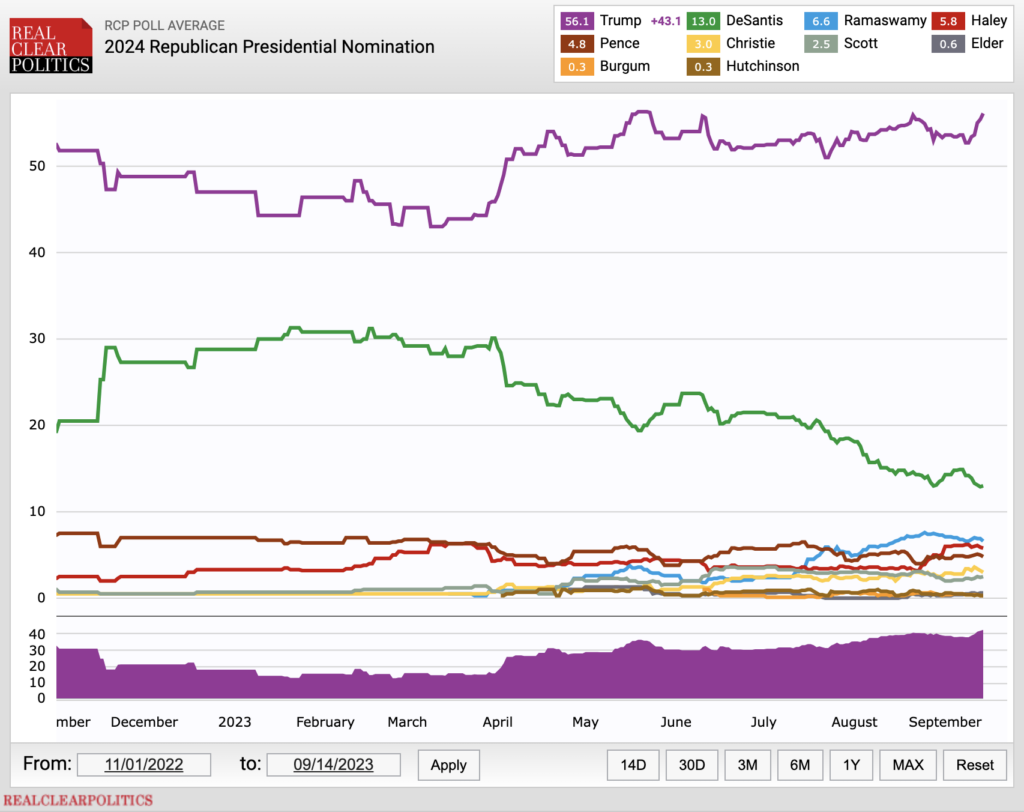Click Trump's purple 56.1 legend swatch
Screen dimensions: 1024x812
click(577, 21)
